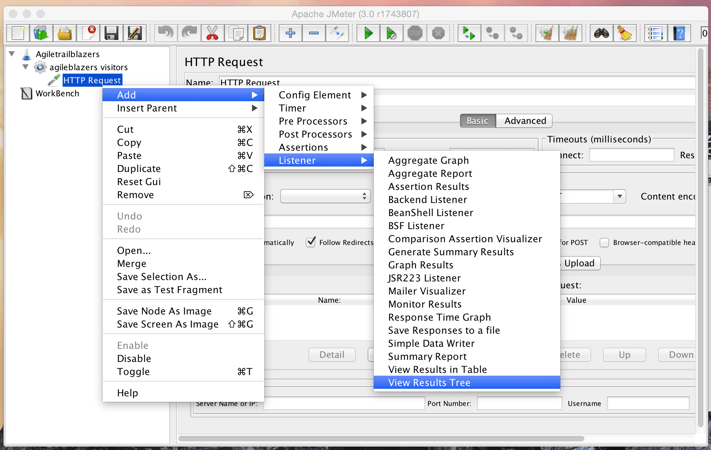Image resolution: width=711 pixels, height=450 pixels.
Task: Choose Disable in context menu
Action: (183, 358)
